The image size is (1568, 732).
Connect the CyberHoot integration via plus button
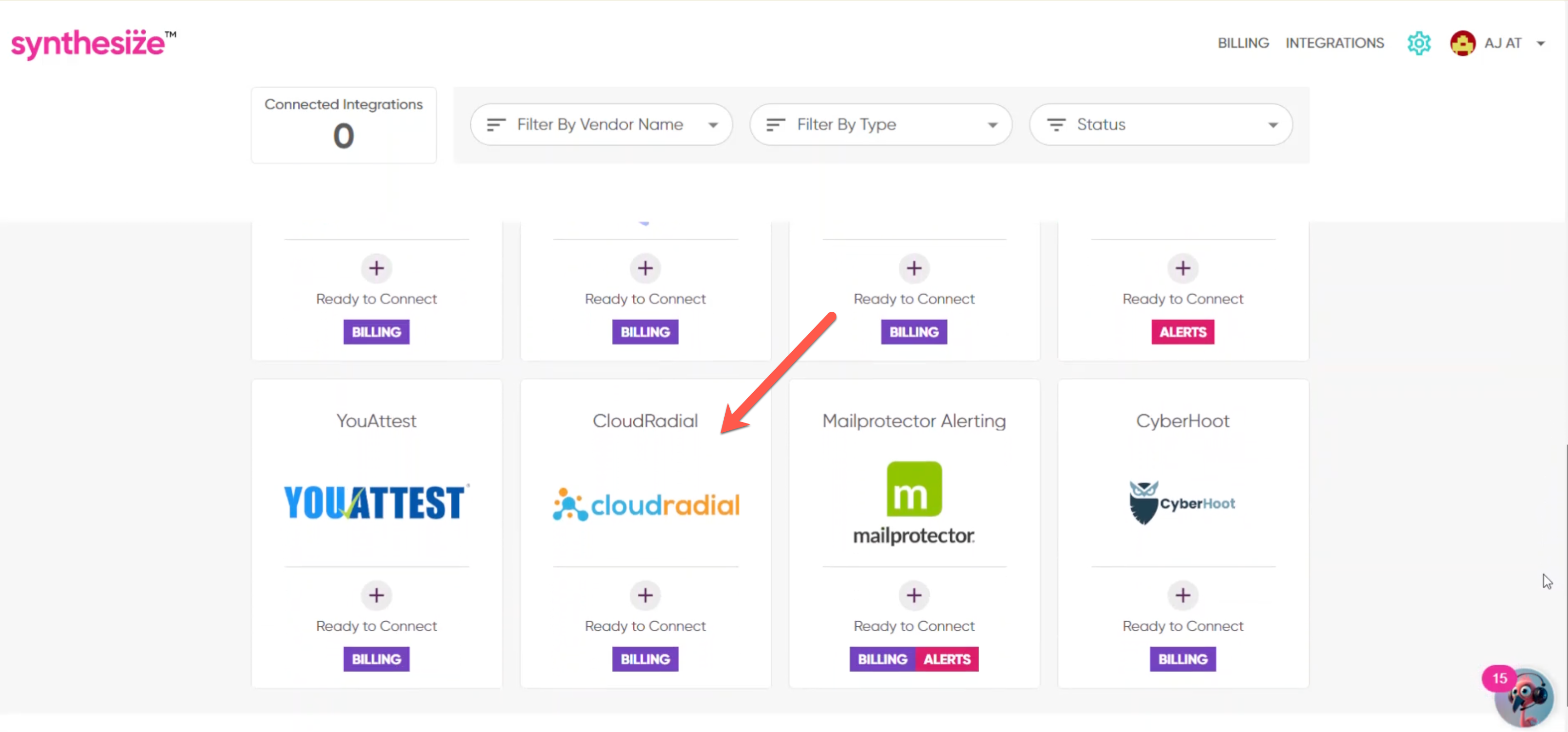tap(1183, 595)
